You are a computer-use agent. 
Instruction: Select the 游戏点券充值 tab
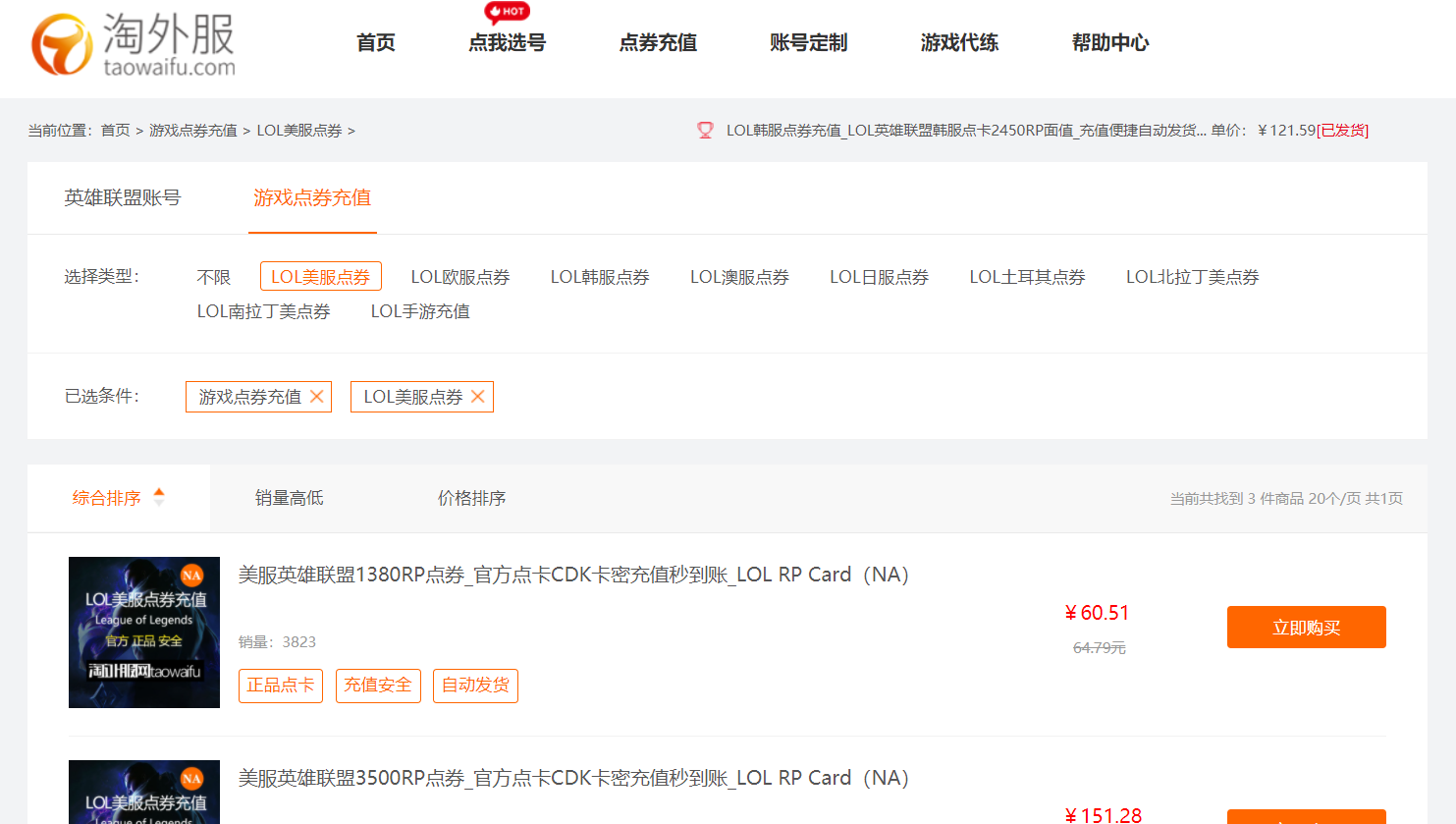click(312, 197)
